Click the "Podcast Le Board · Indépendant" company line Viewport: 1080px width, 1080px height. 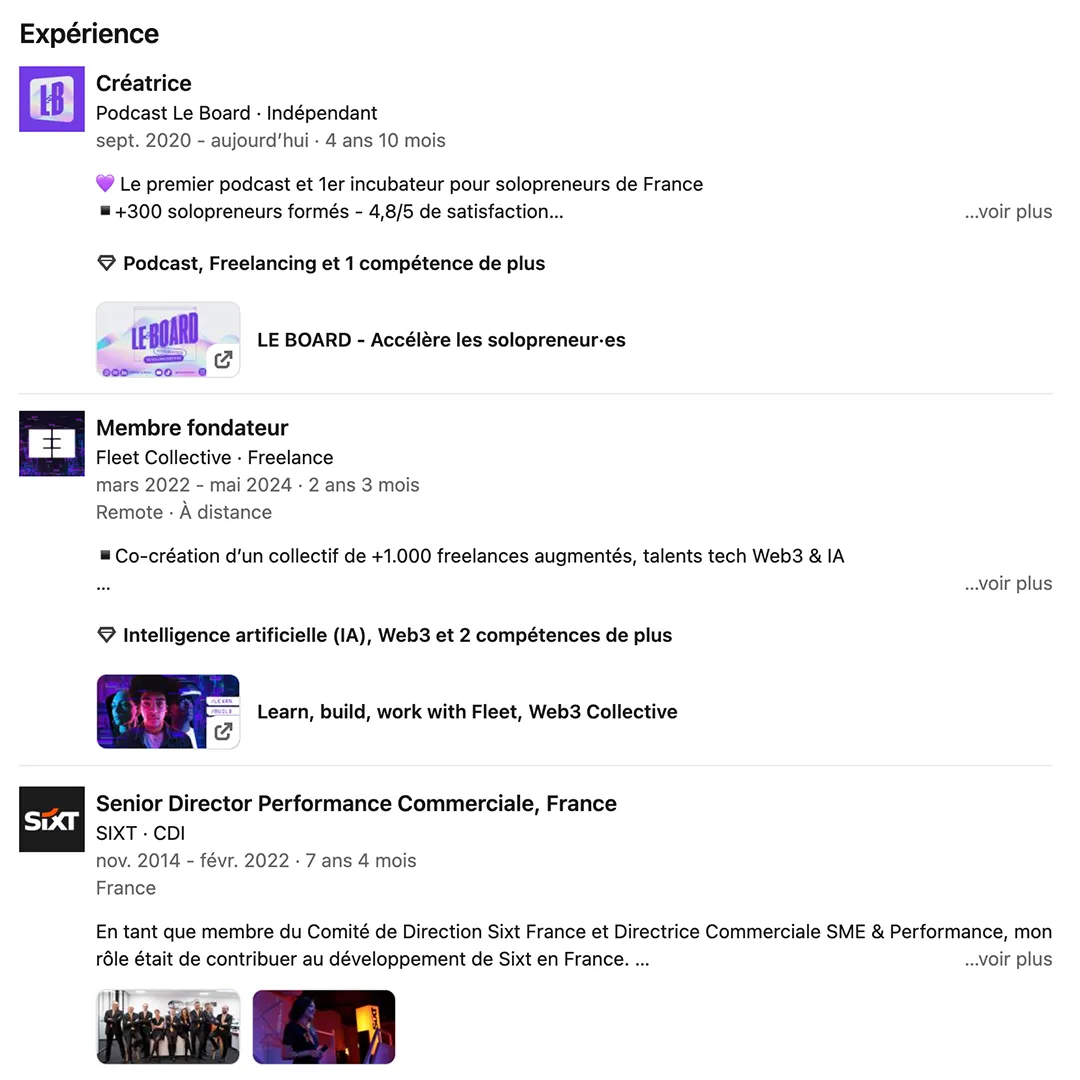[x=236, y=113]
